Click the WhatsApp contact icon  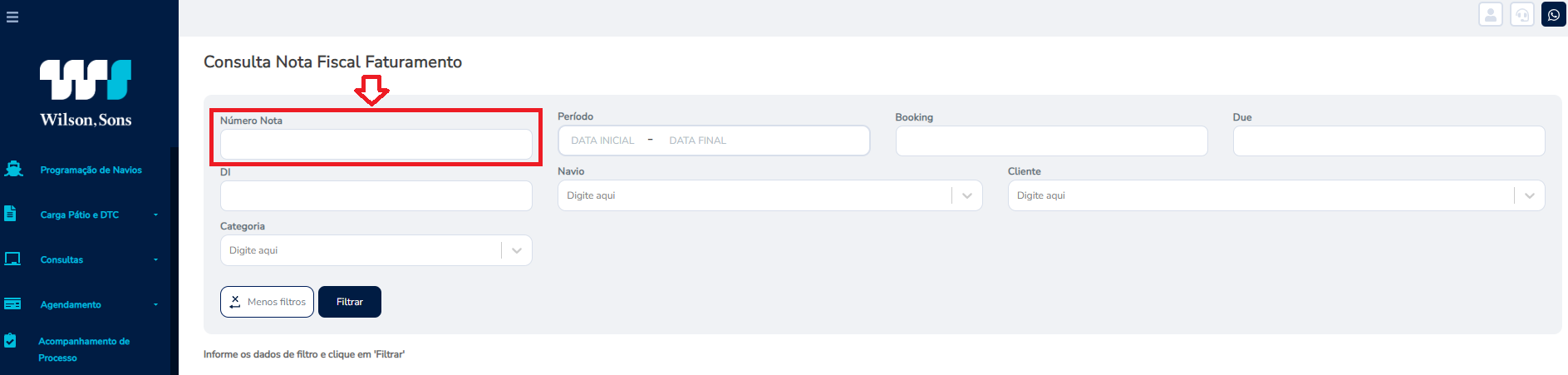tap(1554, 15)
